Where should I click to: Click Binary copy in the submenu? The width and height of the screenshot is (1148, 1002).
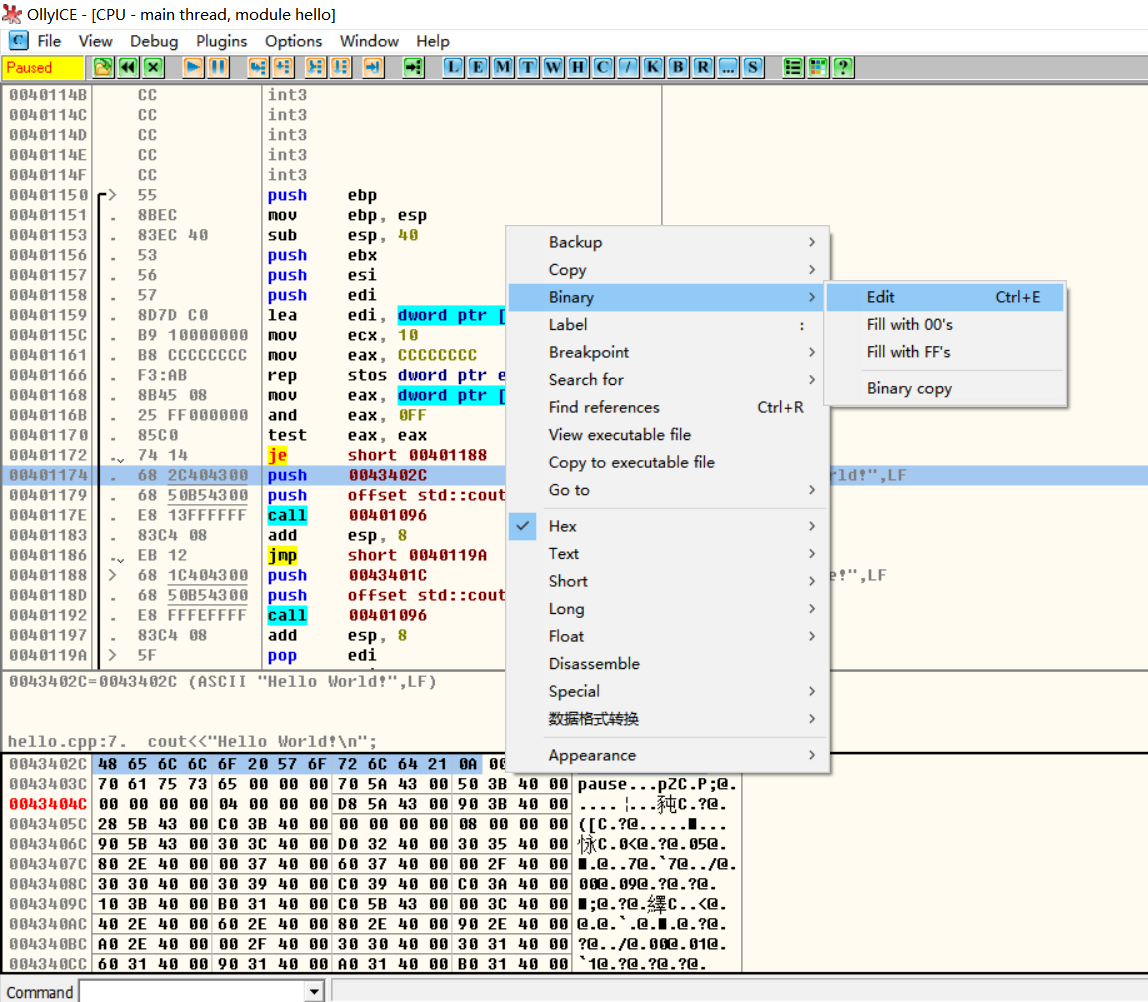pos(909,388)
